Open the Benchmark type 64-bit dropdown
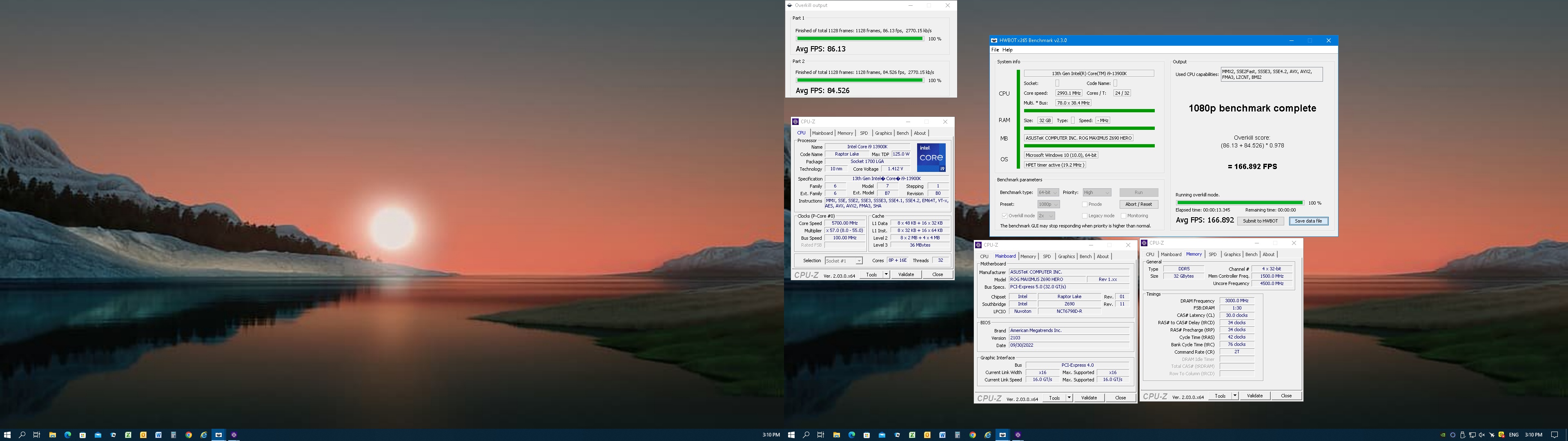This screenshot has height=441, width=1568. click(1048, 192)
